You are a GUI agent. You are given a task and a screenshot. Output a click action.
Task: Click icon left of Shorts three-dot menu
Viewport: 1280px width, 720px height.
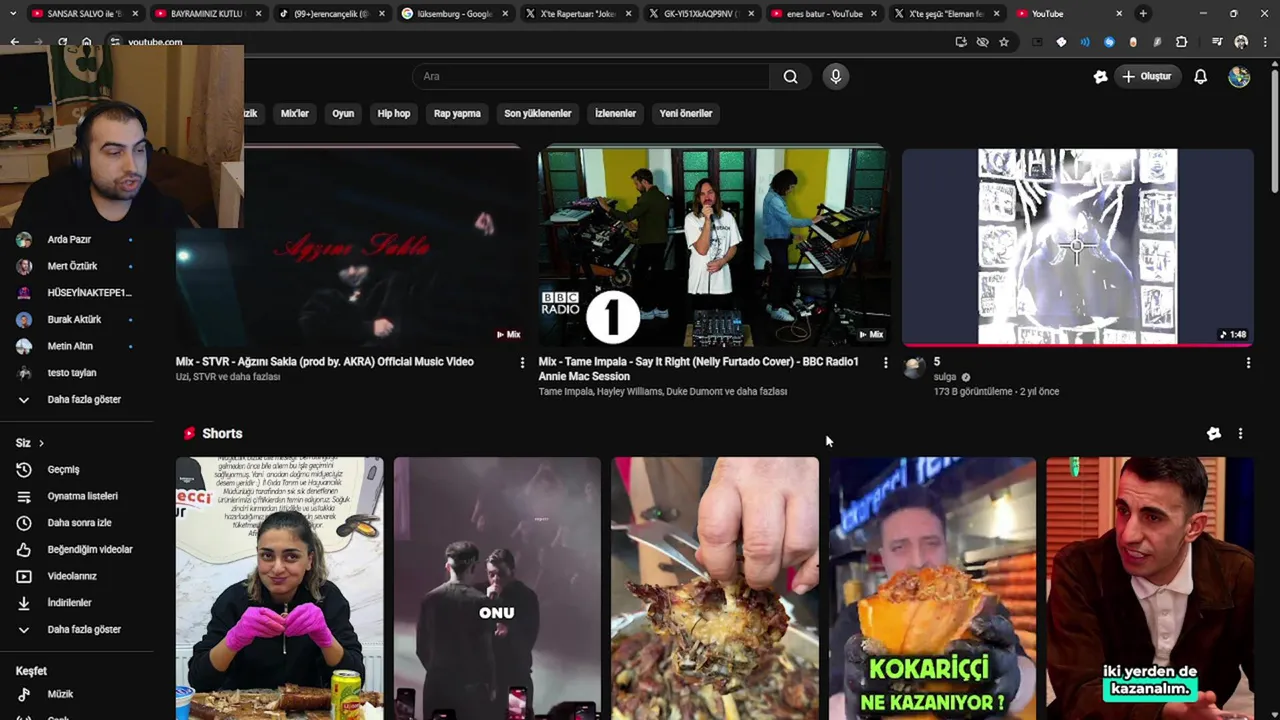(x=1213, y=433)
